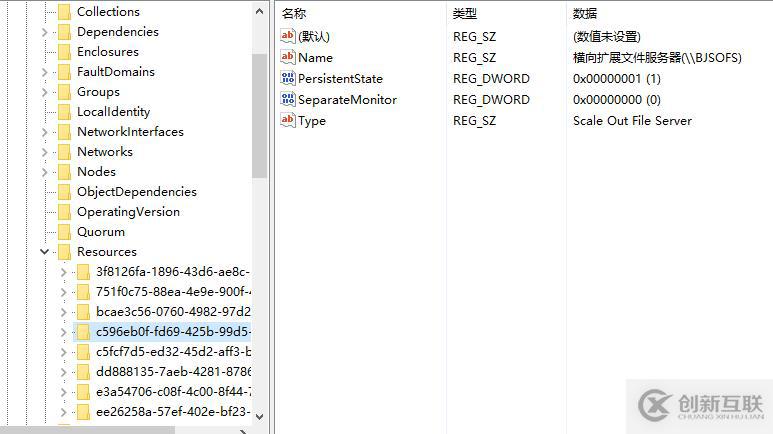Click the string icon beside Type value

tap(288, 120)
